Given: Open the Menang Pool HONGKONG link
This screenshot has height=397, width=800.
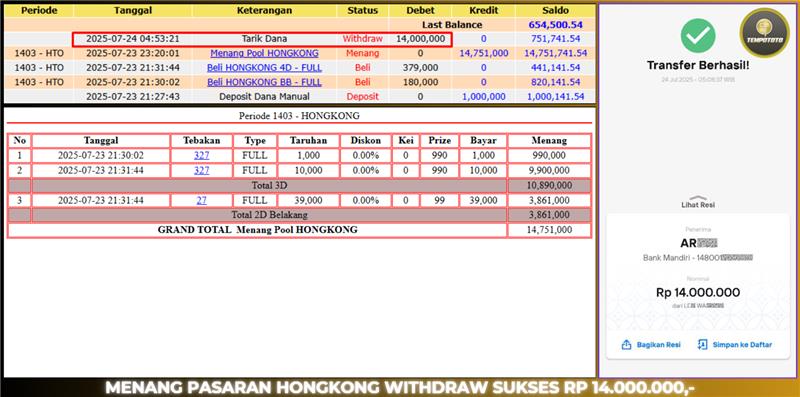Looking at the screenshot, I should [264, 53].
